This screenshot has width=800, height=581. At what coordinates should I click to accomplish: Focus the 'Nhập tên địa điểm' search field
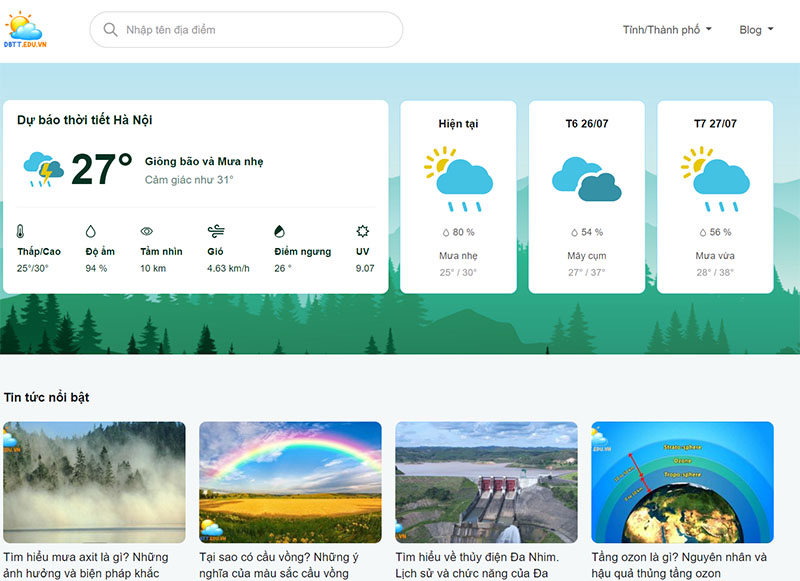pyautogui.click(x=246, y=30)
